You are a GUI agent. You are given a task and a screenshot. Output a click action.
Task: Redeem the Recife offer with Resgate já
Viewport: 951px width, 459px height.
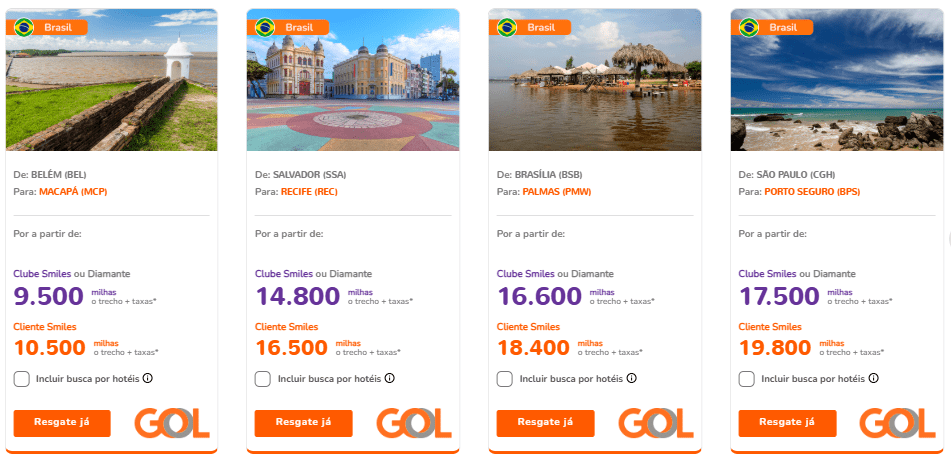(x=303, y=423)
